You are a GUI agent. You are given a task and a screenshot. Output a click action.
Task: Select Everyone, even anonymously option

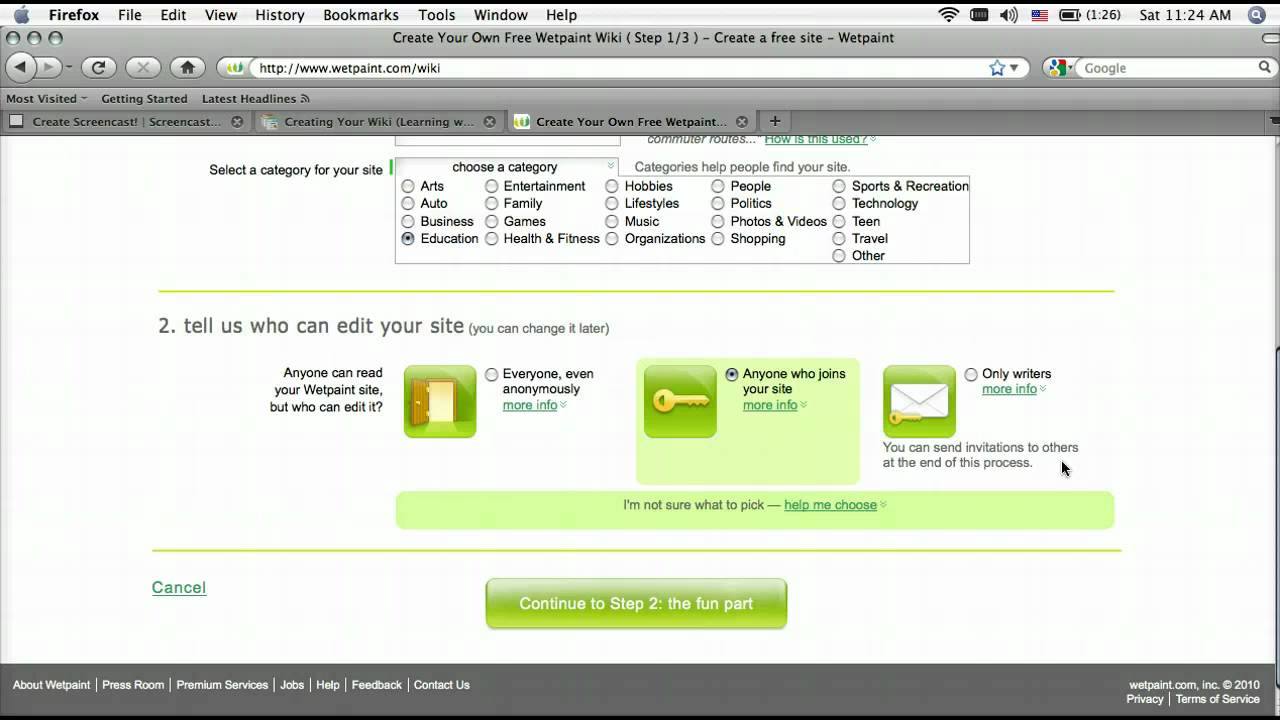point(491,375)
